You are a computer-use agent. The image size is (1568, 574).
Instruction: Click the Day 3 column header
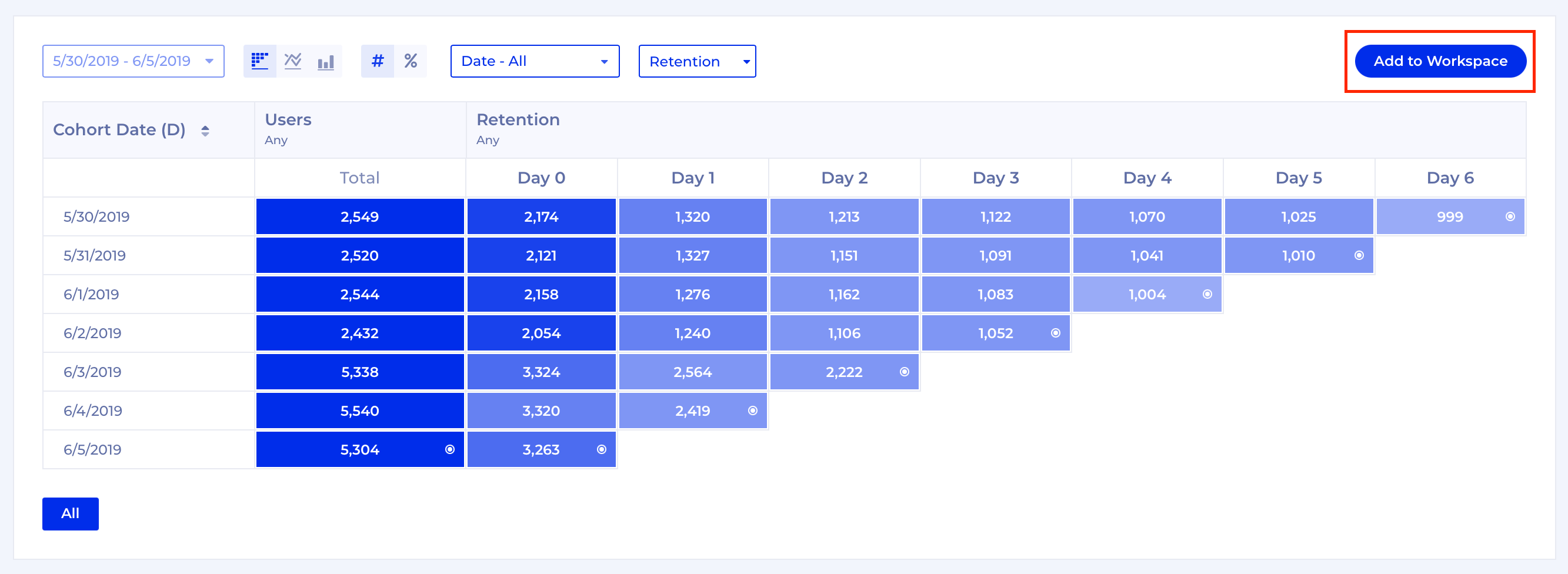[x=995, y=178]
